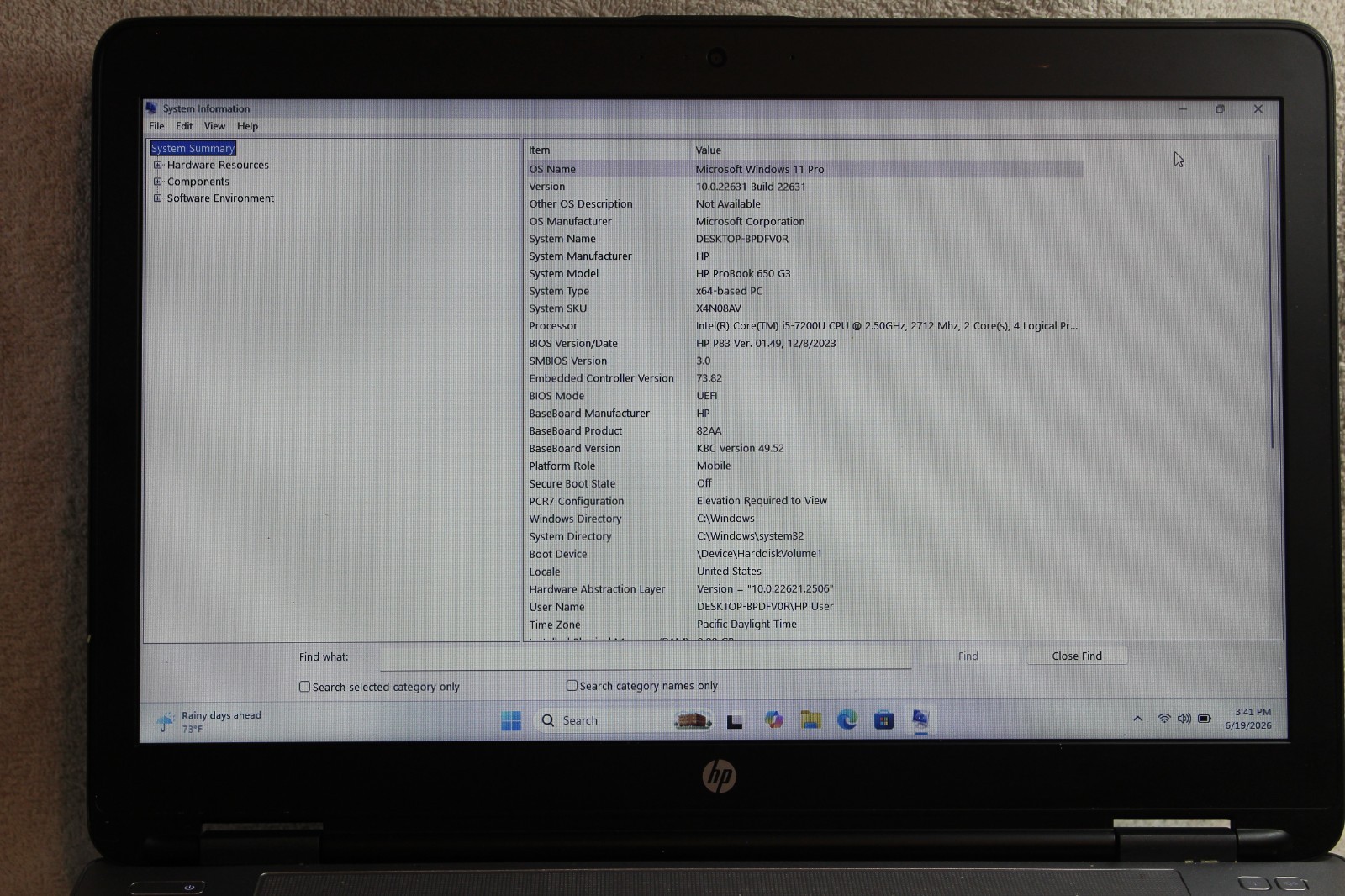Open the Rainy days ahead weather widget
The height and width of the screenshot is (896, 1345).
208,722
